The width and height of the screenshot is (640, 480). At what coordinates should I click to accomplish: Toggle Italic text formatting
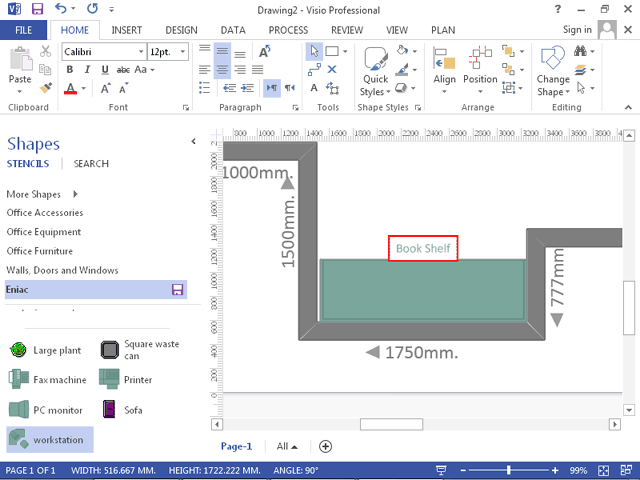click(86, 70)
